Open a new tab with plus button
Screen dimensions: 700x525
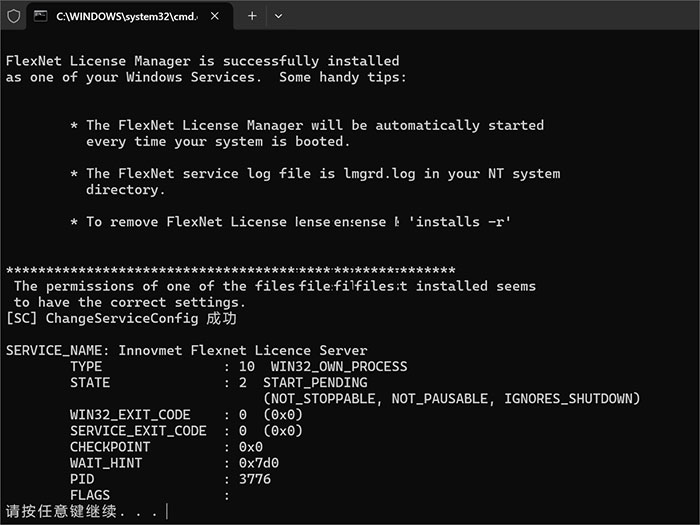coord(252,16)
